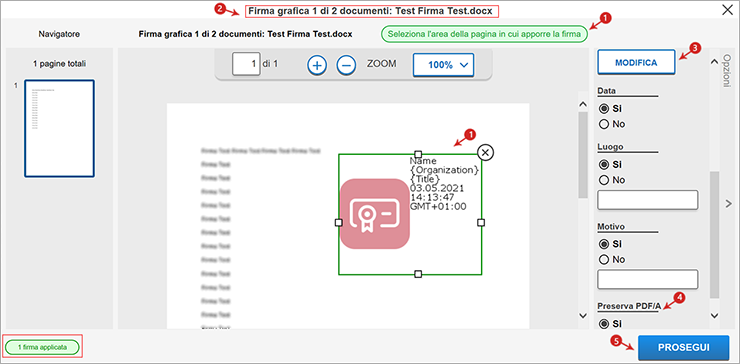Click the PROSEGUI button

tap(683, 347)
